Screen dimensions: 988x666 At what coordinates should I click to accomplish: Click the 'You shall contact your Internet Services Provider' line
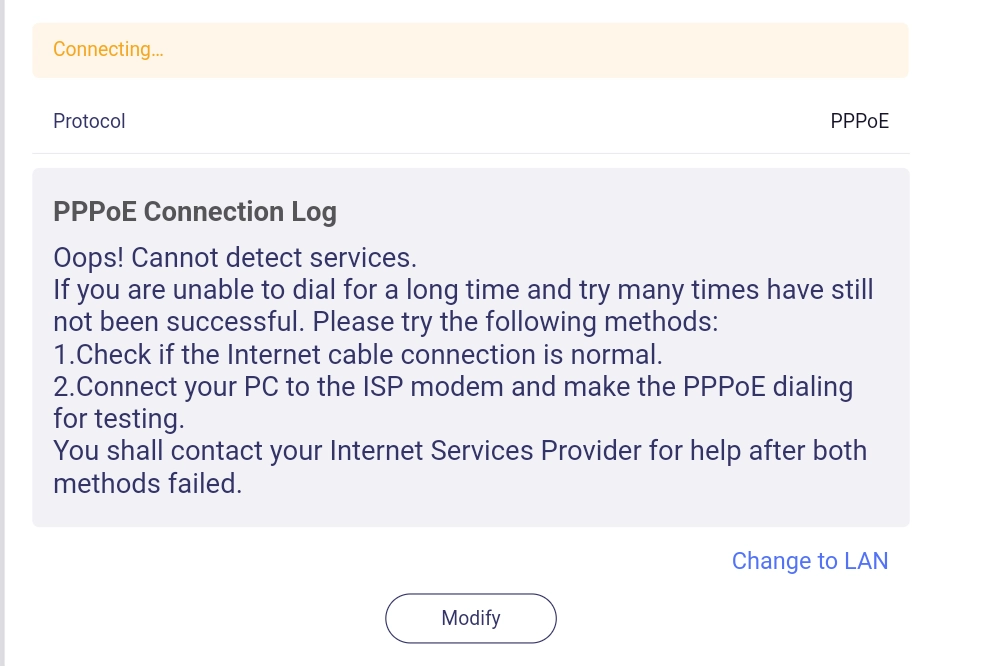pos(460,451)
